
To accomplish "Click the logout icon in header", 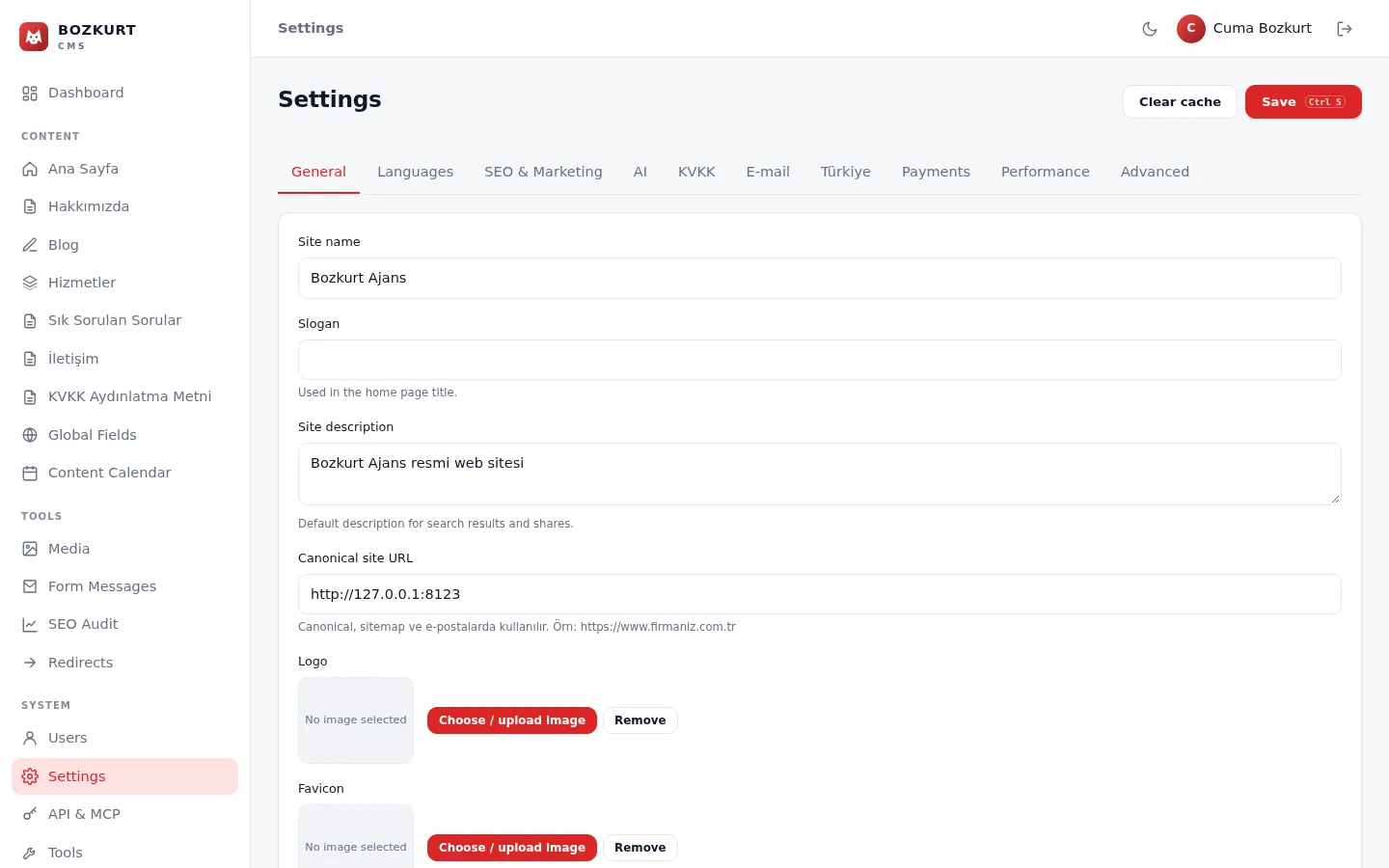I will tap(1345, 29).
